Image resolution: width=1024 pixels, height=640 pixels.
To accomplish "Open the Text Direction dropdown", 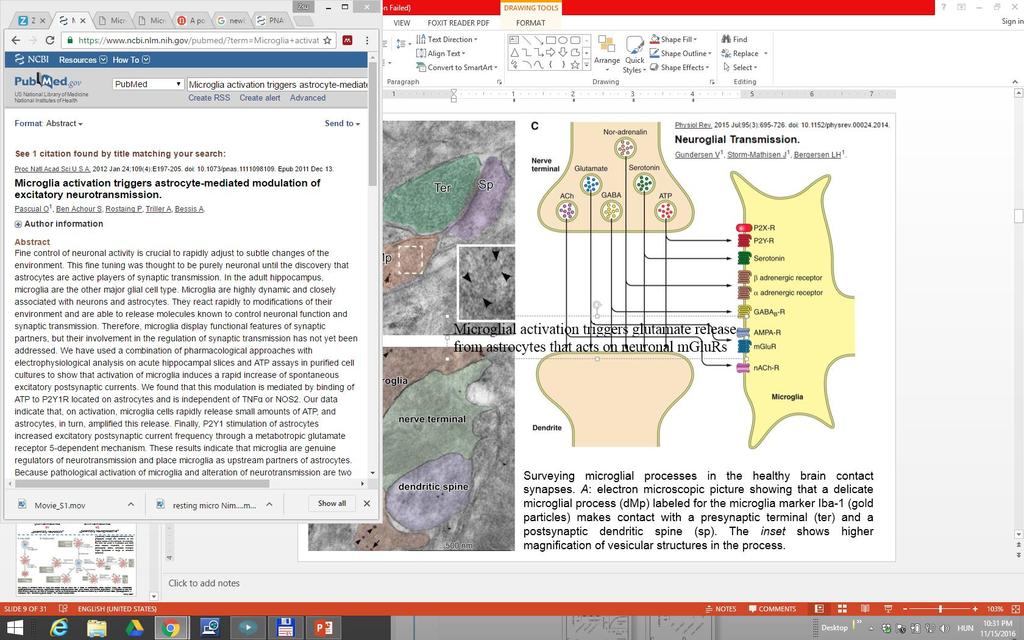I will coord(447,39).
